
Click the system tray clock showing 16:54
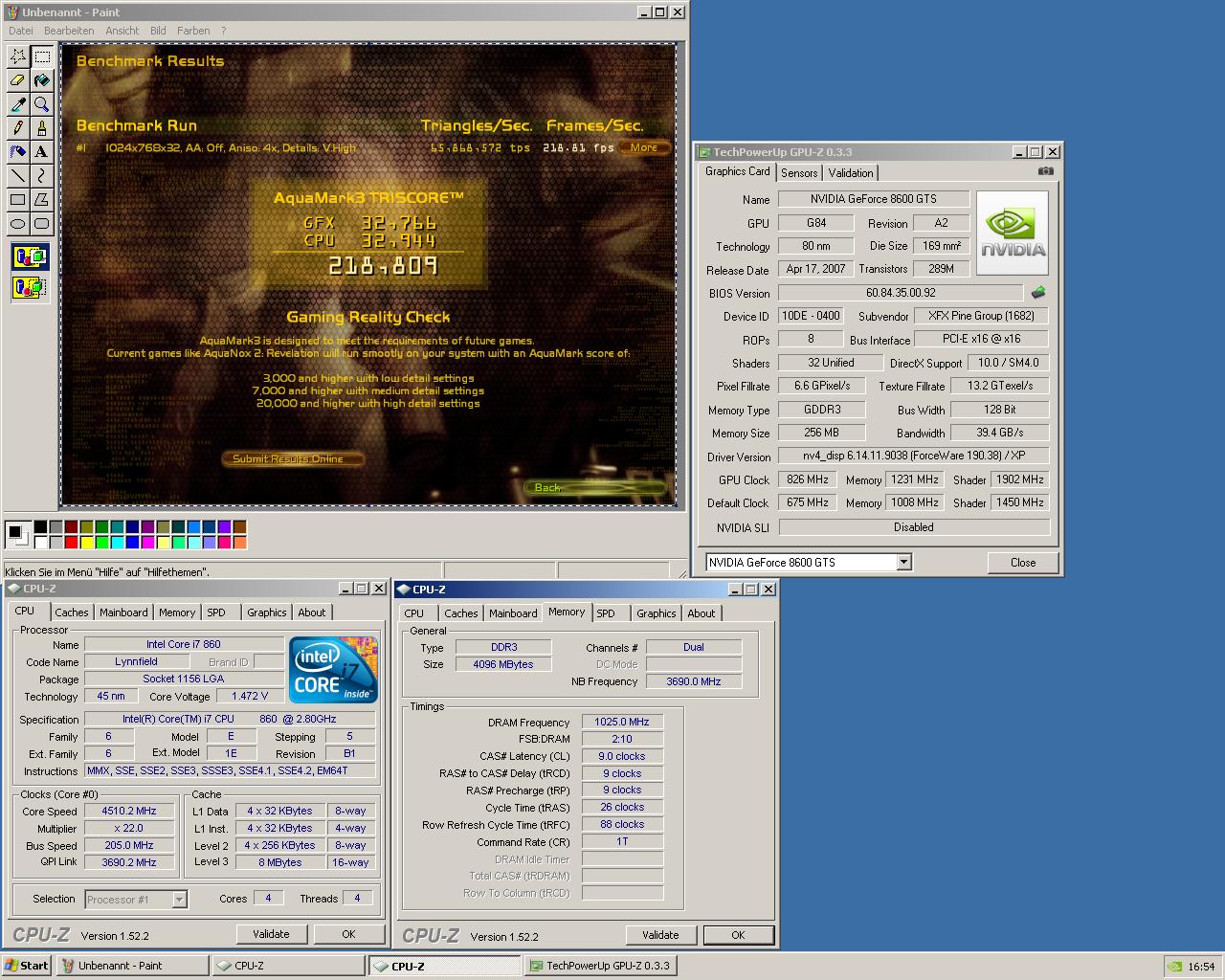pyautogui.click(x=1201, y=967)
